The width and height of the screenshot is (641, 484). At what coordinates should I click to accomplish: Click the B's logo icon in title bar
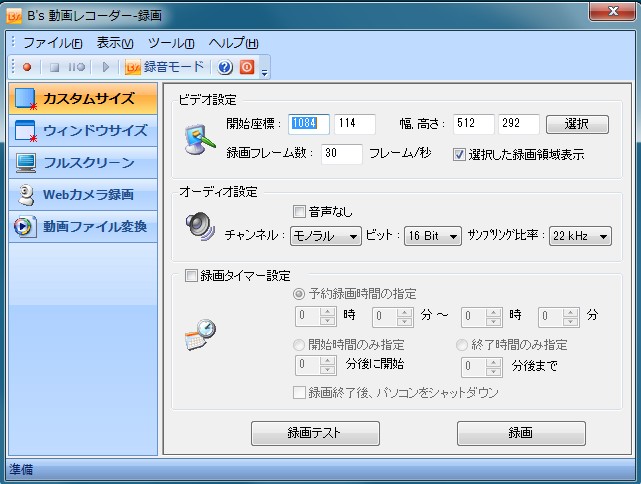[x=14, y=16]
